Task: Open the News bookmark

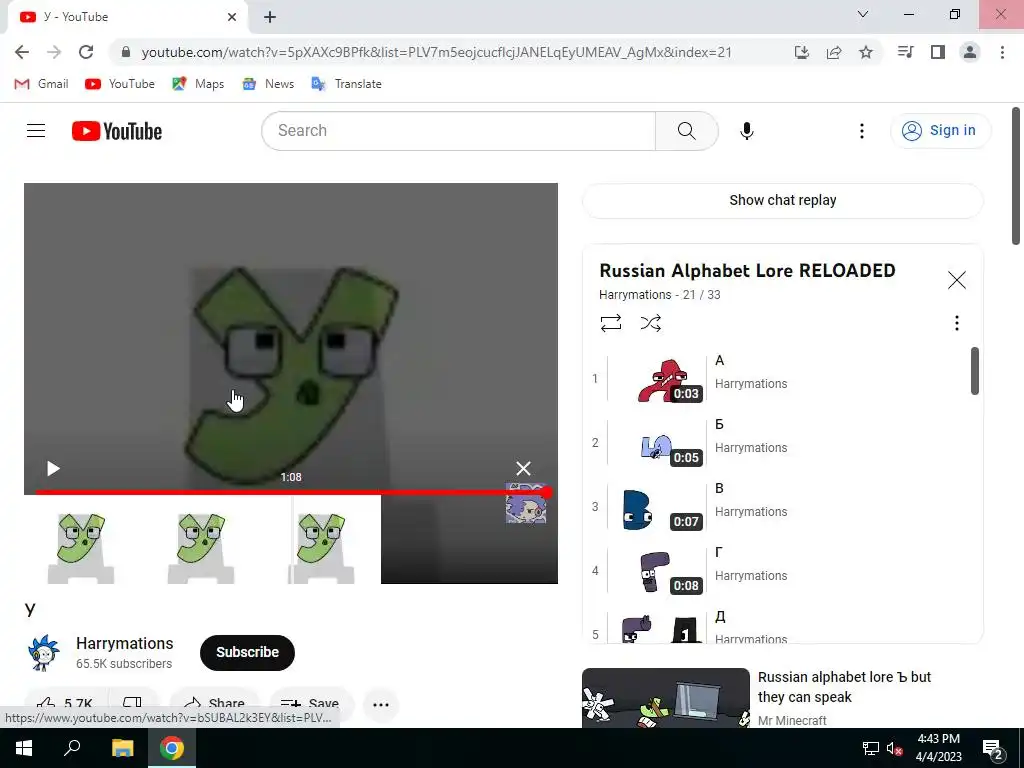Action: 268,84
